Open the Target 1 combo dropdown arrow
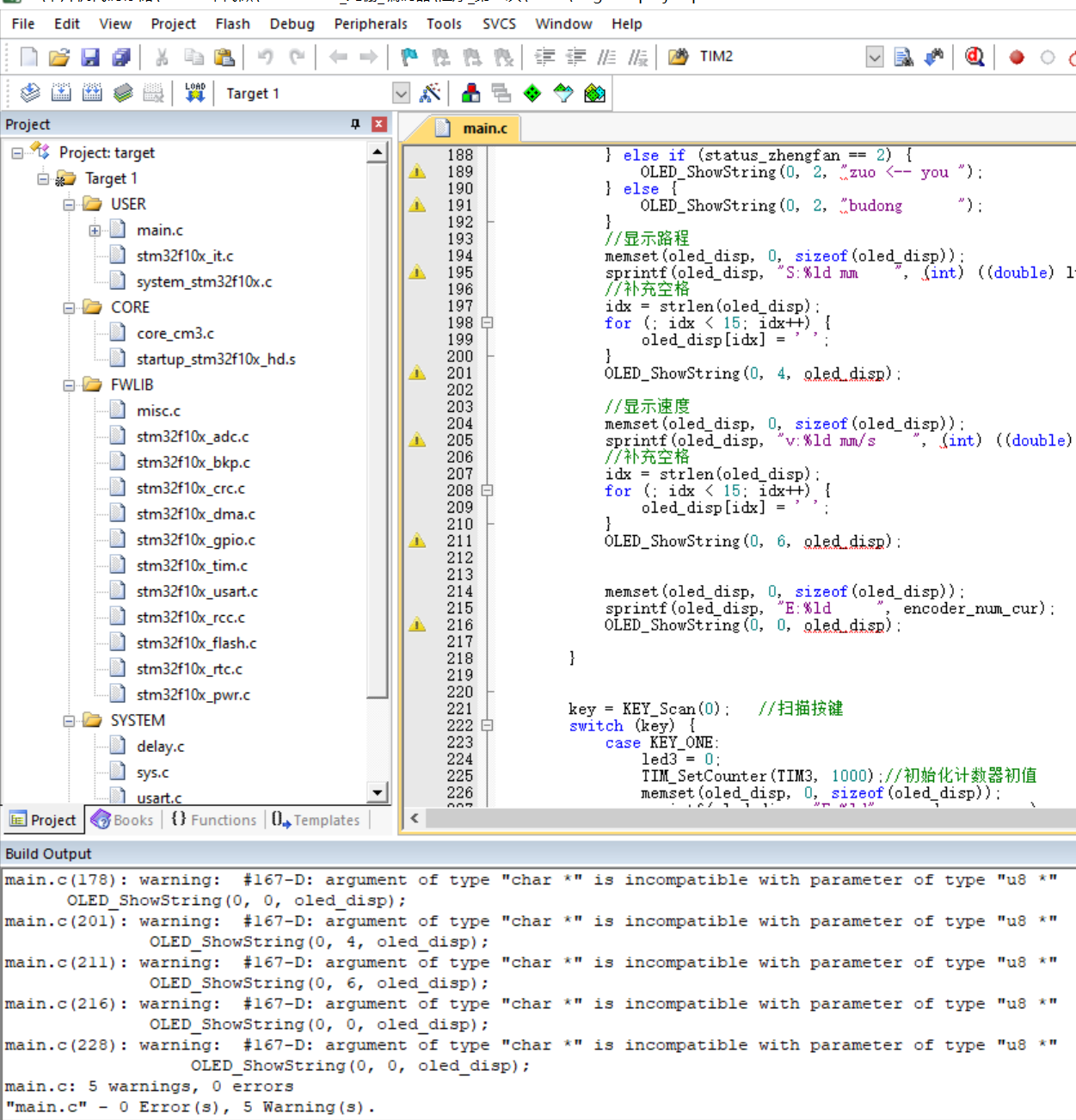Image resolution: width=1076 pixels, height=1120 pixels. [401, 93]
